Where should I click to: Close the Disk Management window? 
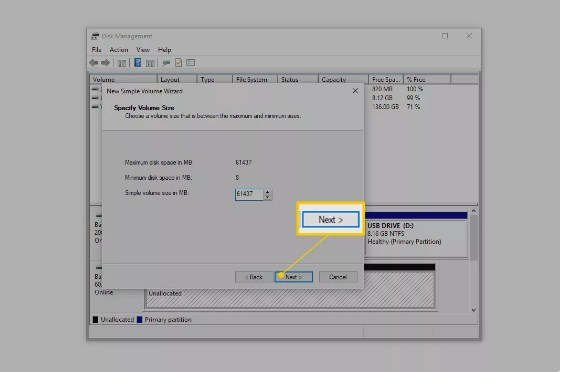469,36
